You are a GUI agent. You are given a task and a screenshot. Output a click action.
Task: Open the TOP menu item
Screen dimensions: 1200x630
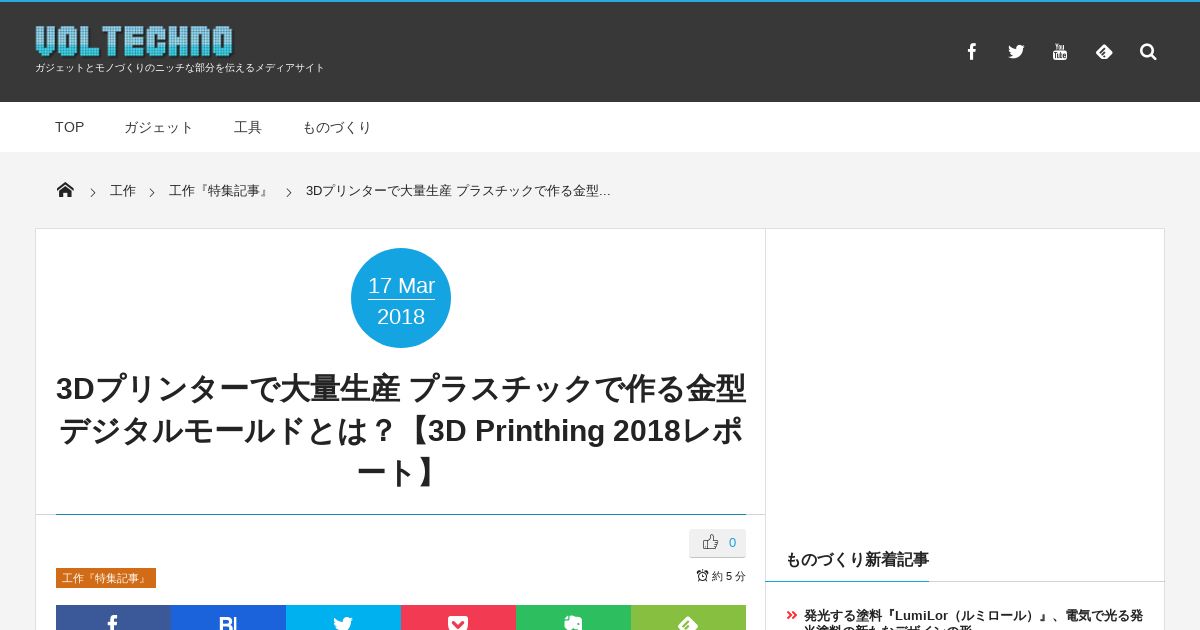(70, 127)
